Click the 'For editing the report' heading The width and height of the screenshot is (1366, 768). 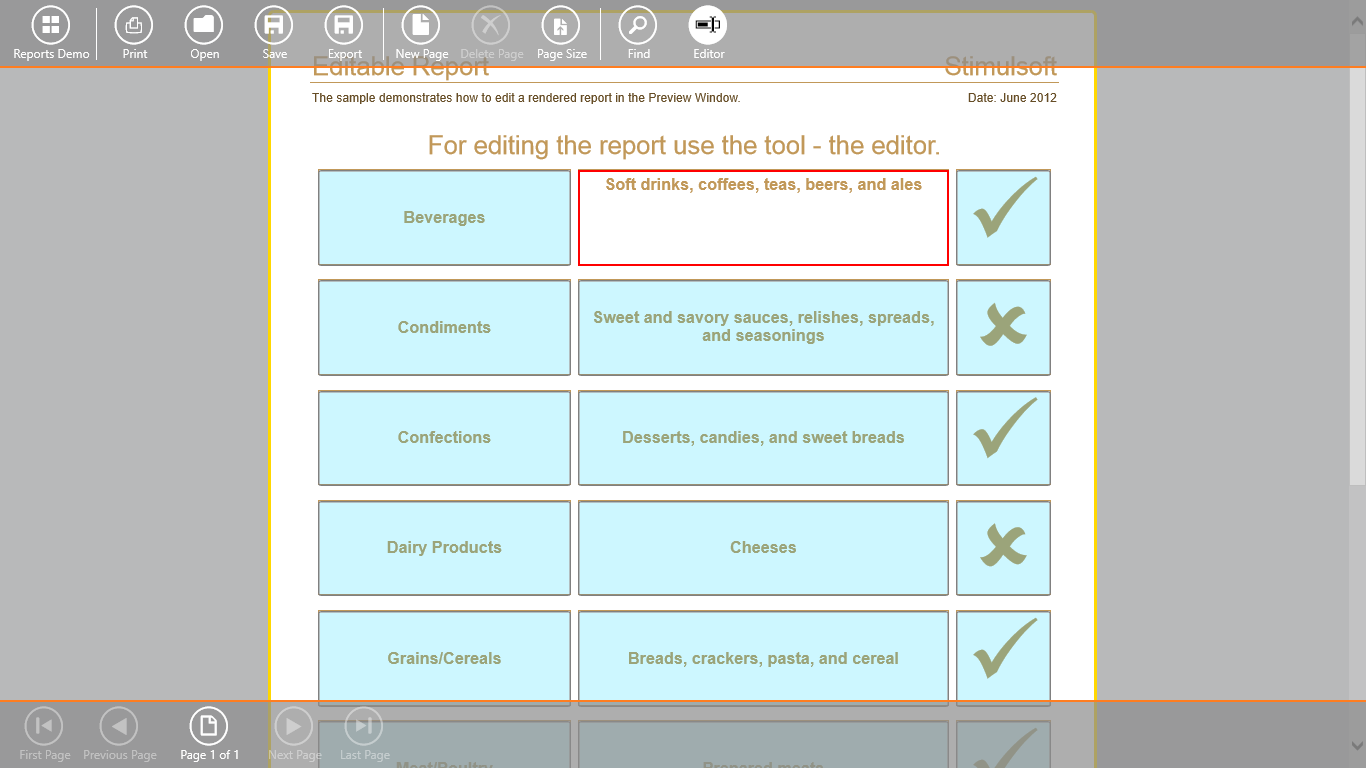[x=684, y=145]
